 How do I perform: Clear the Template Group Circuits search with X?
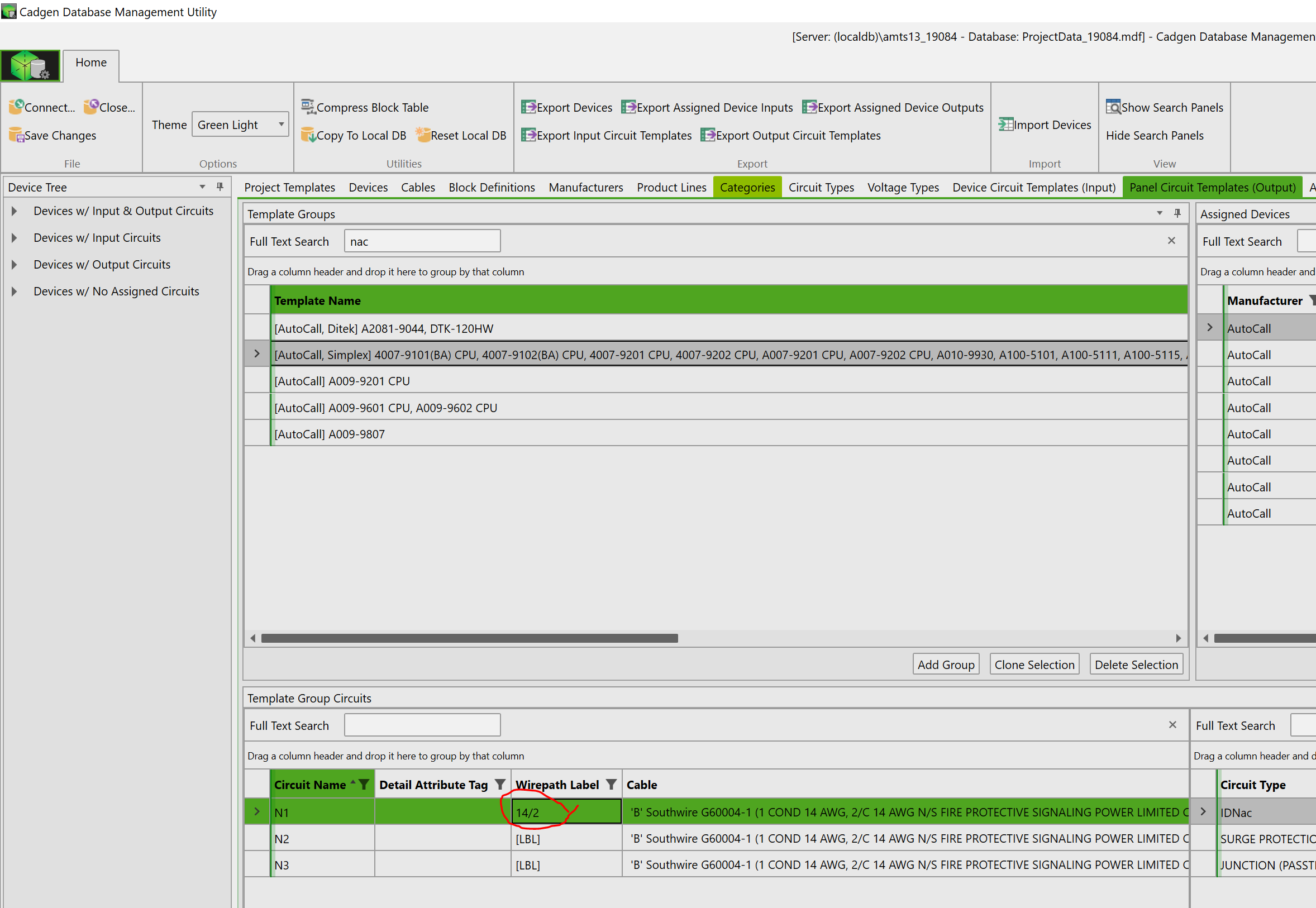[1172, 725]
